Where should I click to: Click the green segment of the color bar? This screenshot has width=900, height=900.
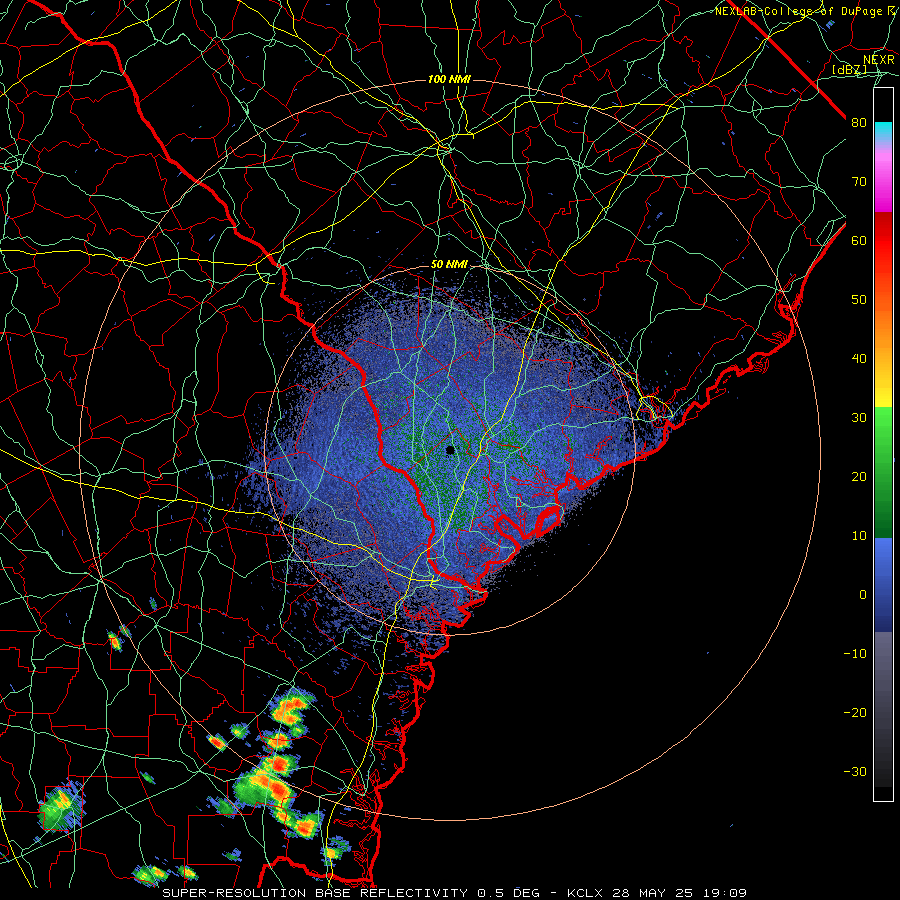point(883,472)
